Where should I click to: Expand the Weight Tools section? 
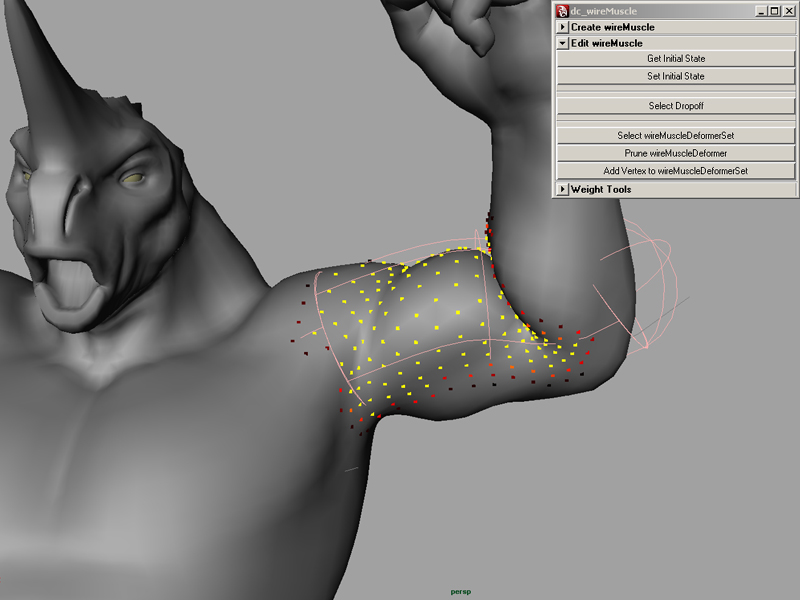562,189
